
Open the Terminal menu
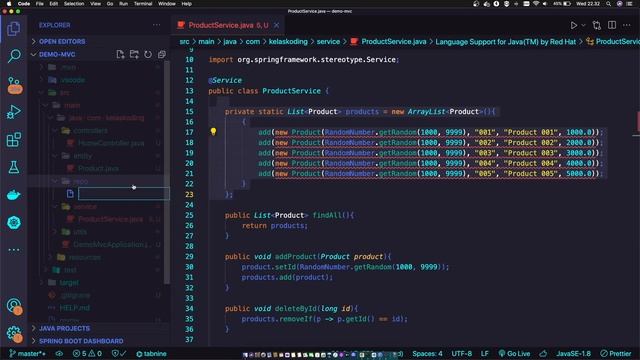[x=143, y=4]
